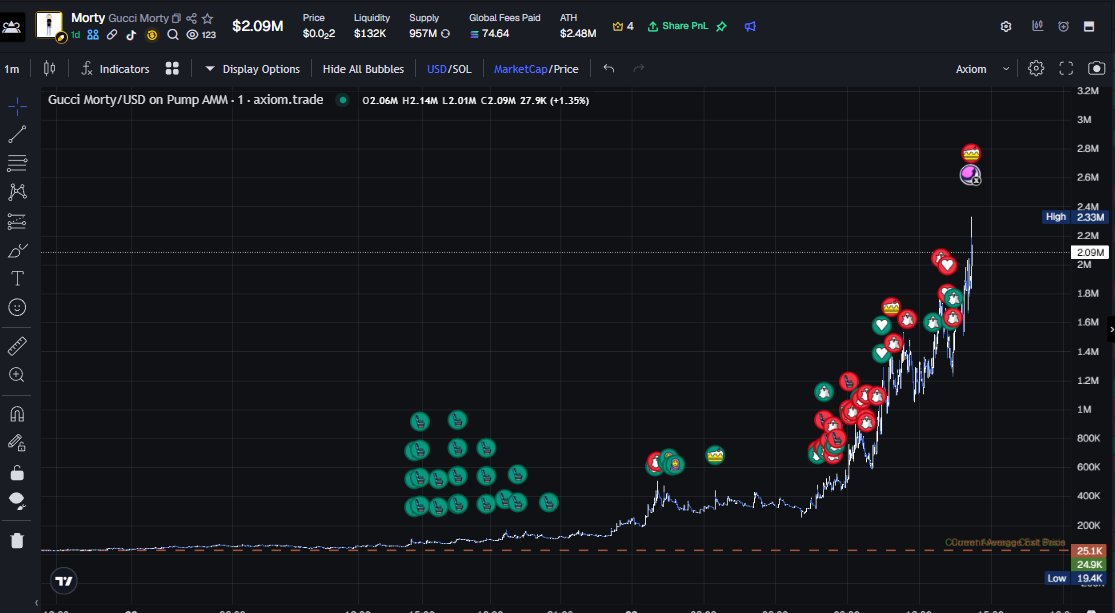This screenshot has width=1115, height=613.
Task: Click the purple bubble marker near 2.6M
Action: click(970, 174)
